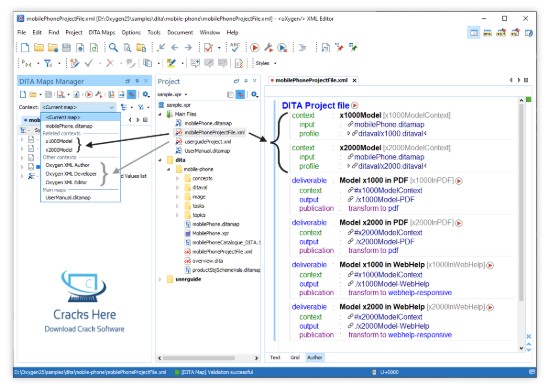Switch to Grid editing mode tab
550x390 pixels.
(295, 357)
